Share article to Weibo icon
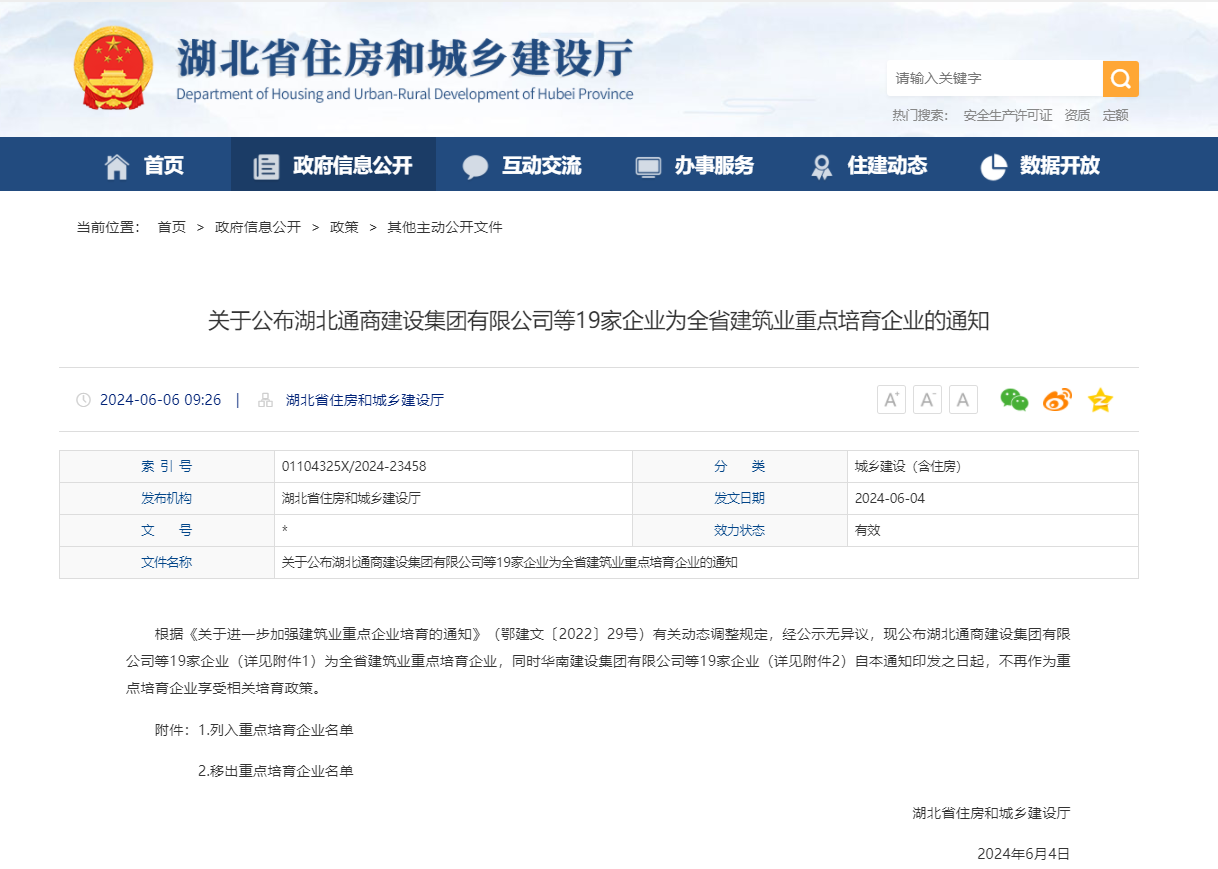 (x=1057, y=400)
